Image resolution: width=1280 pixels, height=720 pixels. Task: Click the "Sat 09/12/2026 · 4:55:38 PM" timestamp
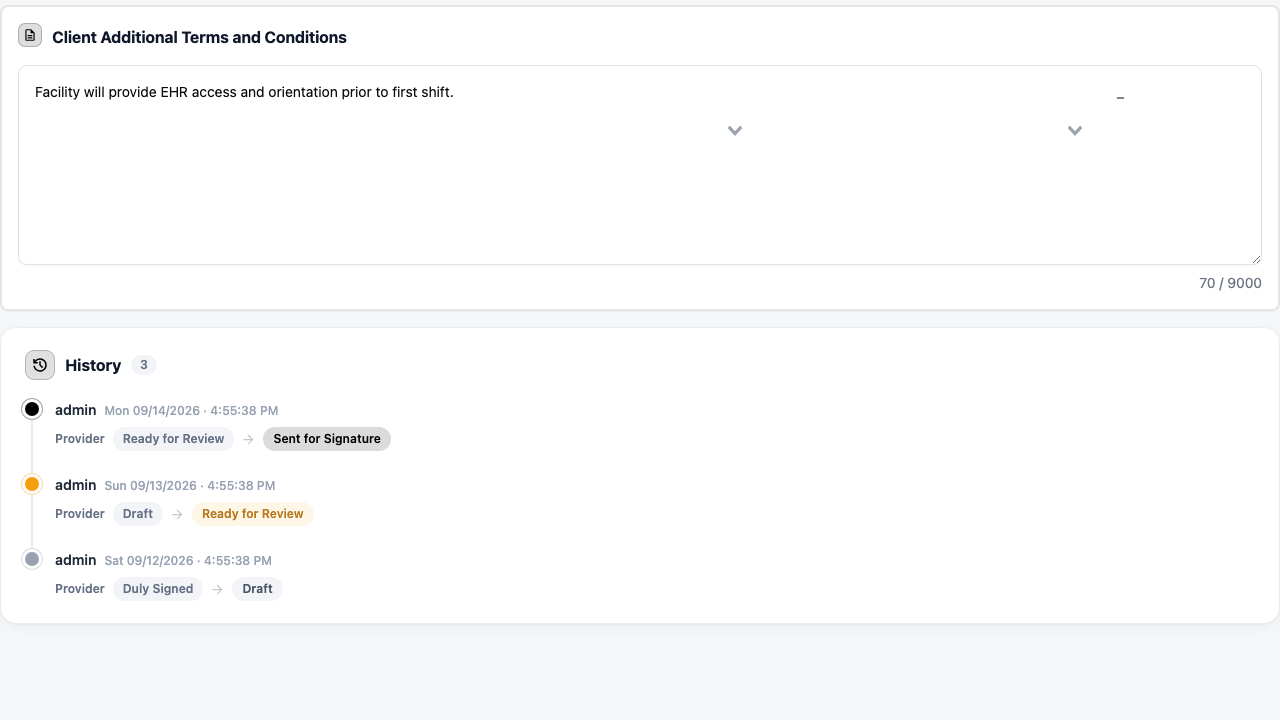tap(188, 561)
